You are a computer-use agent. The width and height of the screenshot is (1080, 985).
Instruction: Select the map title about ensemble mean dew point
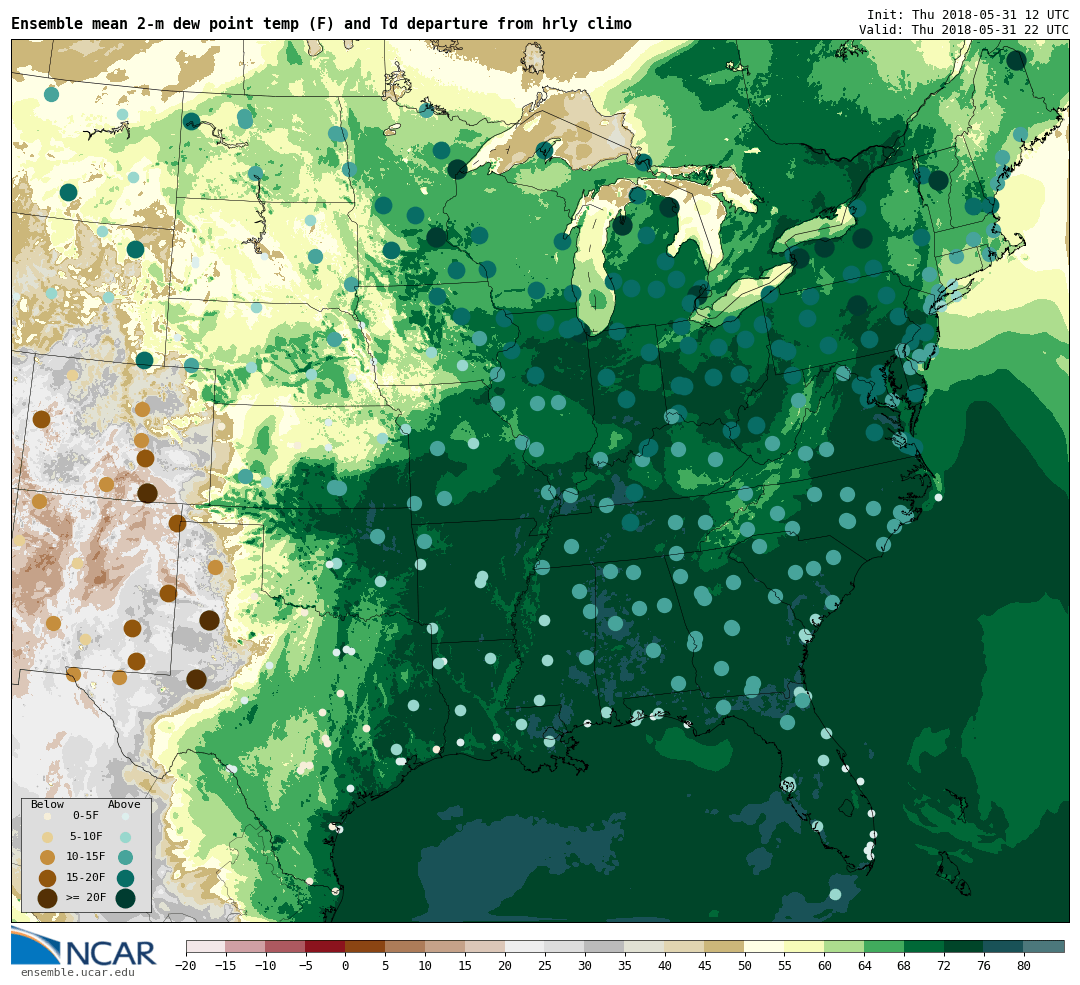321,24
